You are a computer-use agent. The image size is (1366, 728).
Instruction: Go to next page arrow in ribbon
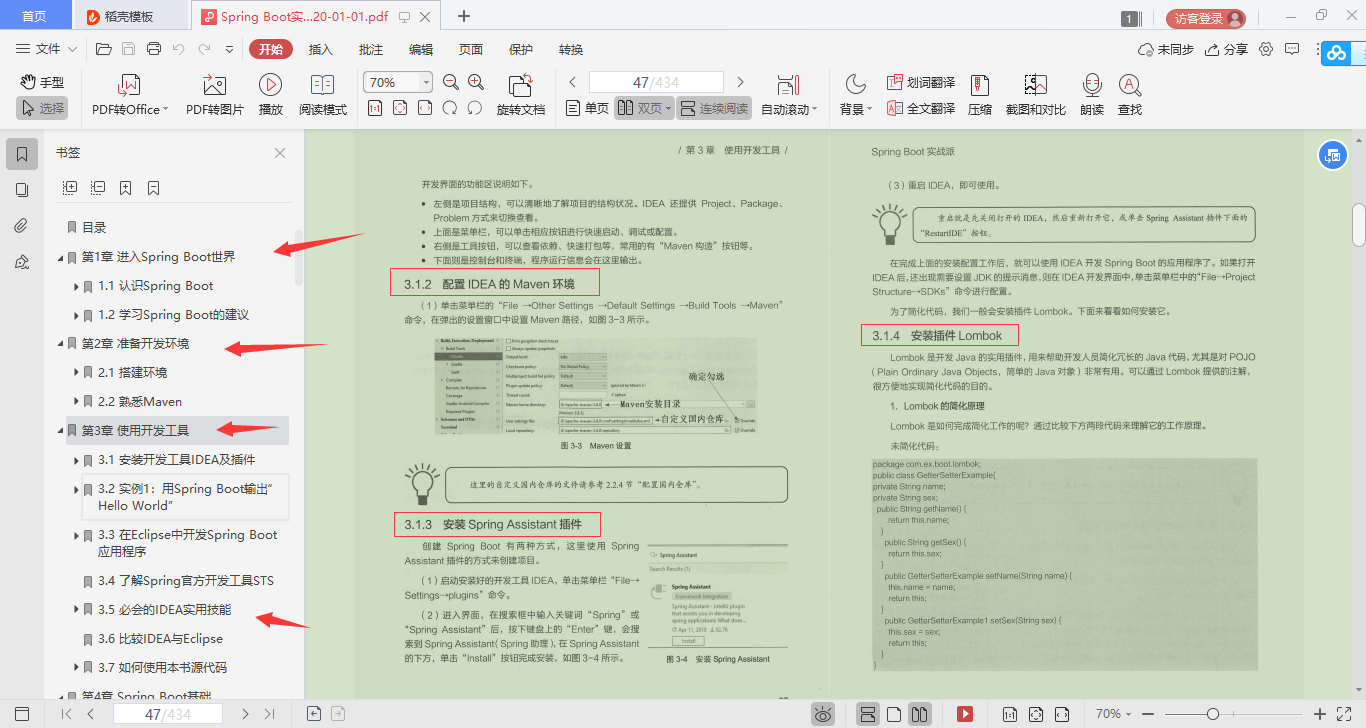(740, 82)
